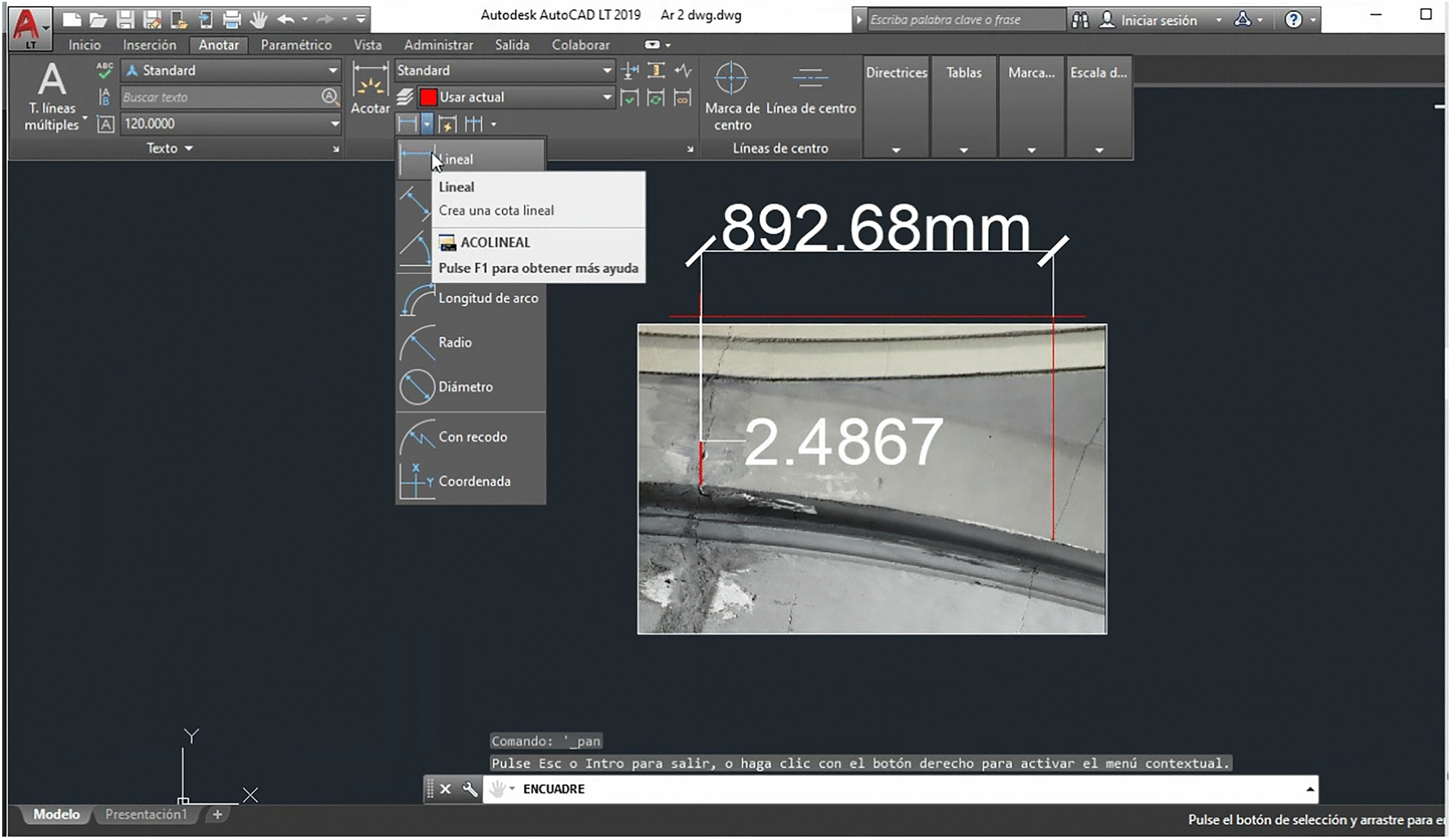This screenshot has height=840, width=1450.
Task: Click the quick dimension lightning icon
Action: click(x=447, y=124)
